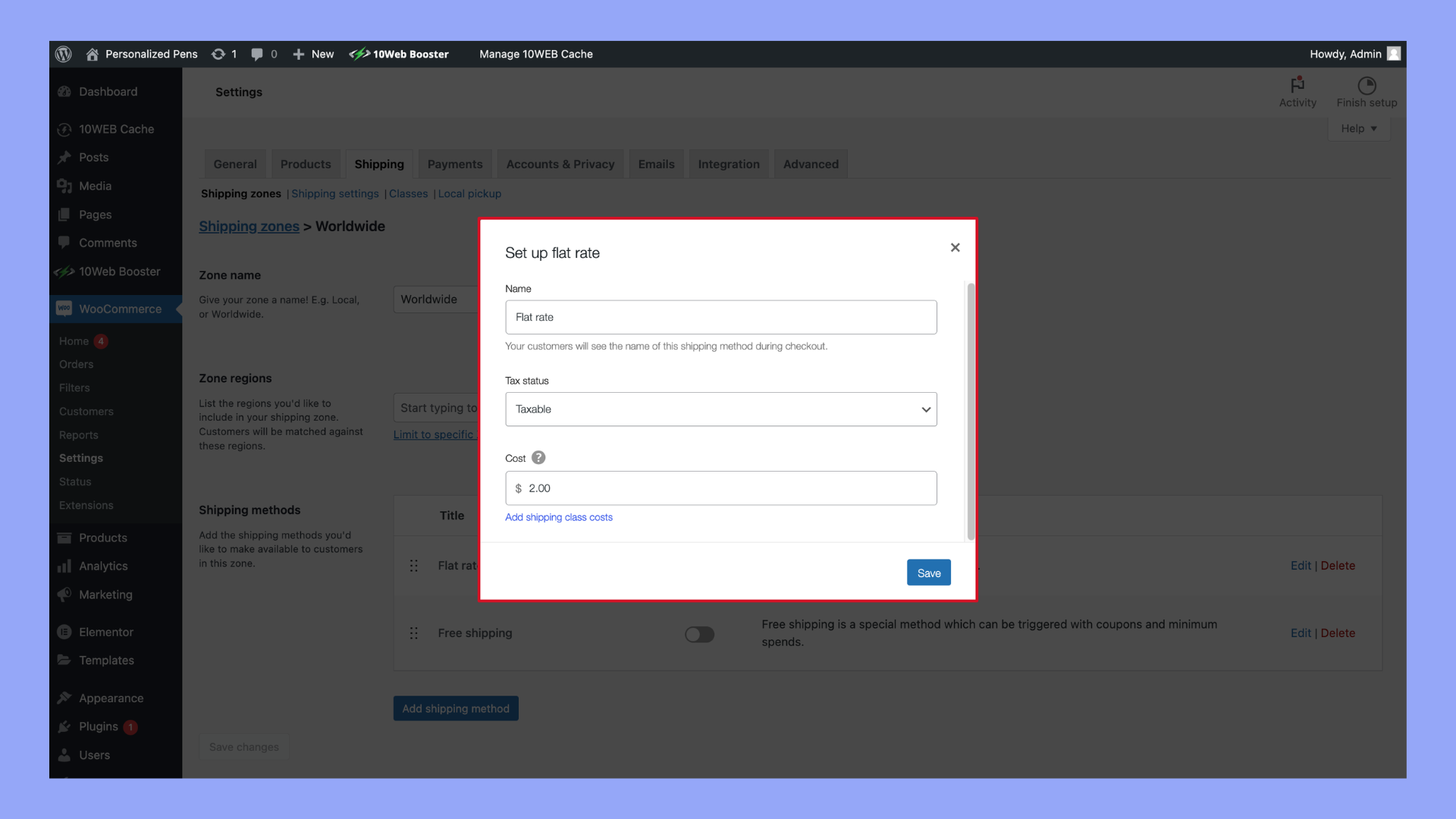Expand the Help dropdown
The image size is (1456, 819).
[1358, 128]
